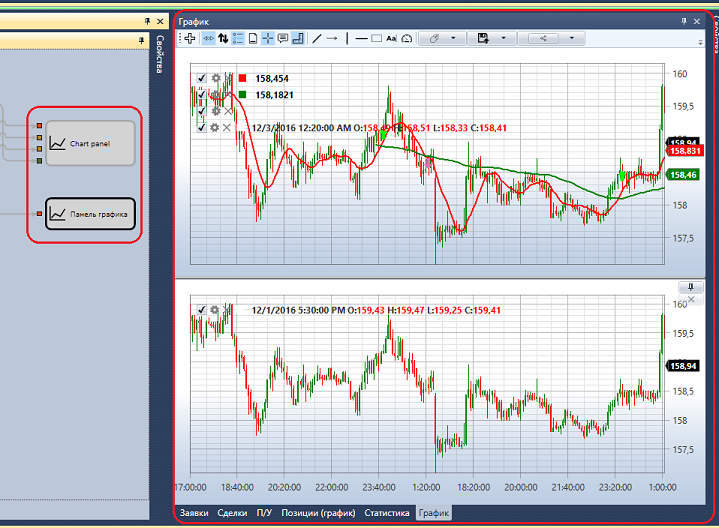The width and height of the screenshot is (719, 528).
Task: Toggle the horizontal scroll arrows tool
Action: pyautogui.click(x=208, y=39)
